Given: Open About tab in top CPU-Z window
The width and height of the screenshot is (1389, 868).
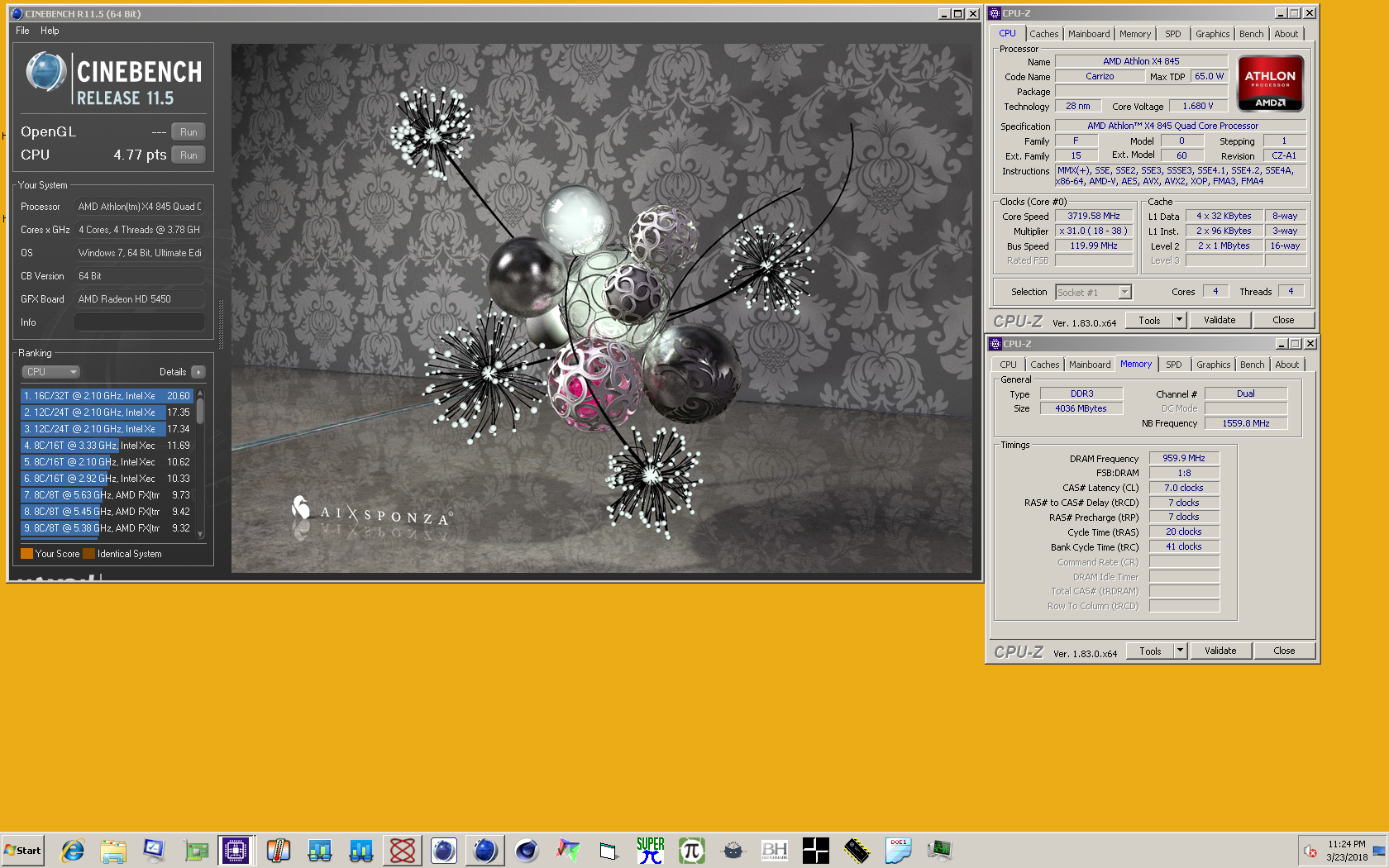Looking at the screenshot, I should 1286,34.
